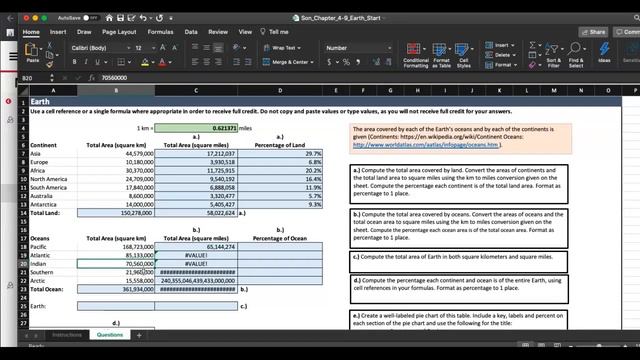Expand the Insert cells dropdown
640x360 pixels.
click(513, 45)
